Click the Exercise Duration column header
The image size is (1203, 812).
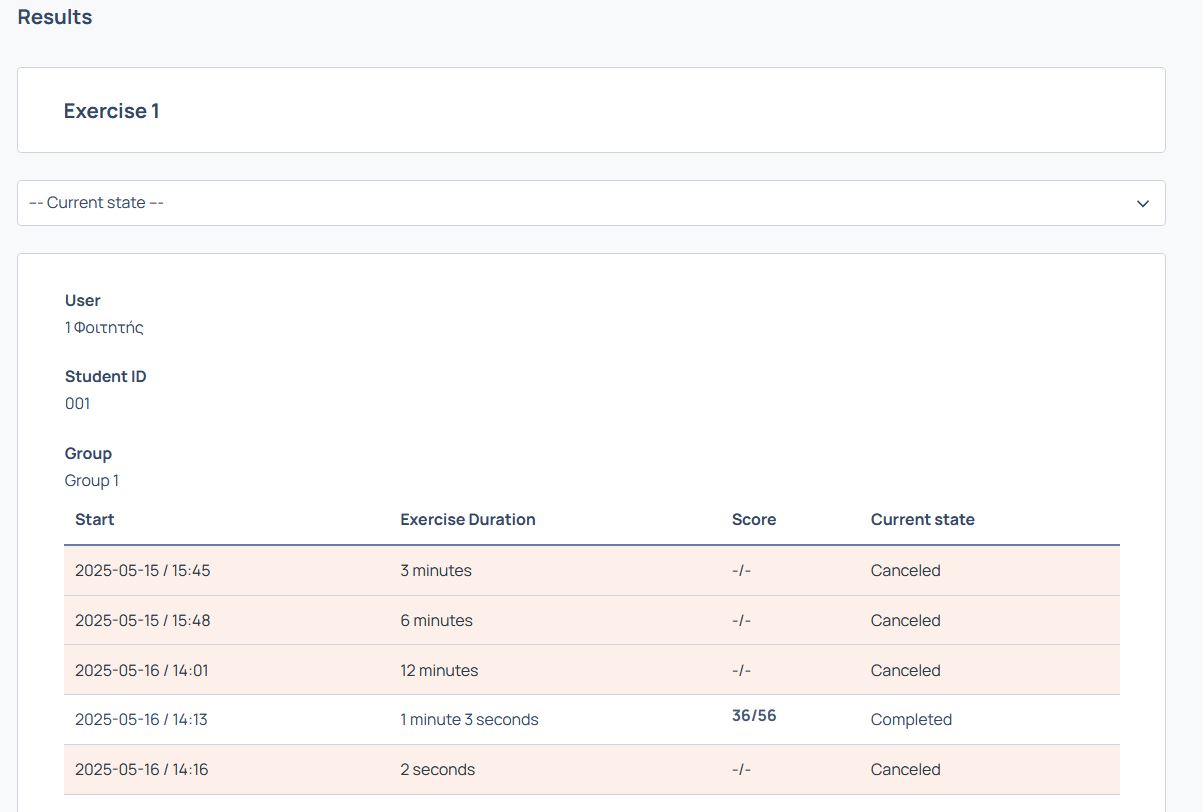pyautogui.click(x=468, y=519)
